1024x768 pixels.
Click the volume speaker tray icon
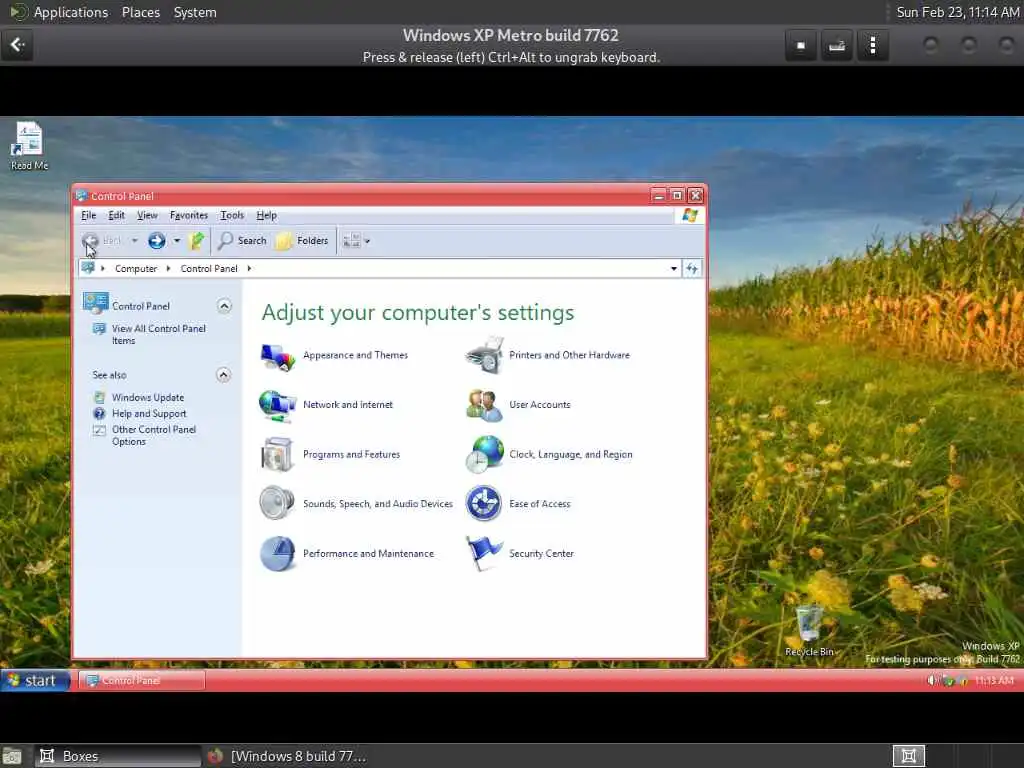(x=931, y=680)
